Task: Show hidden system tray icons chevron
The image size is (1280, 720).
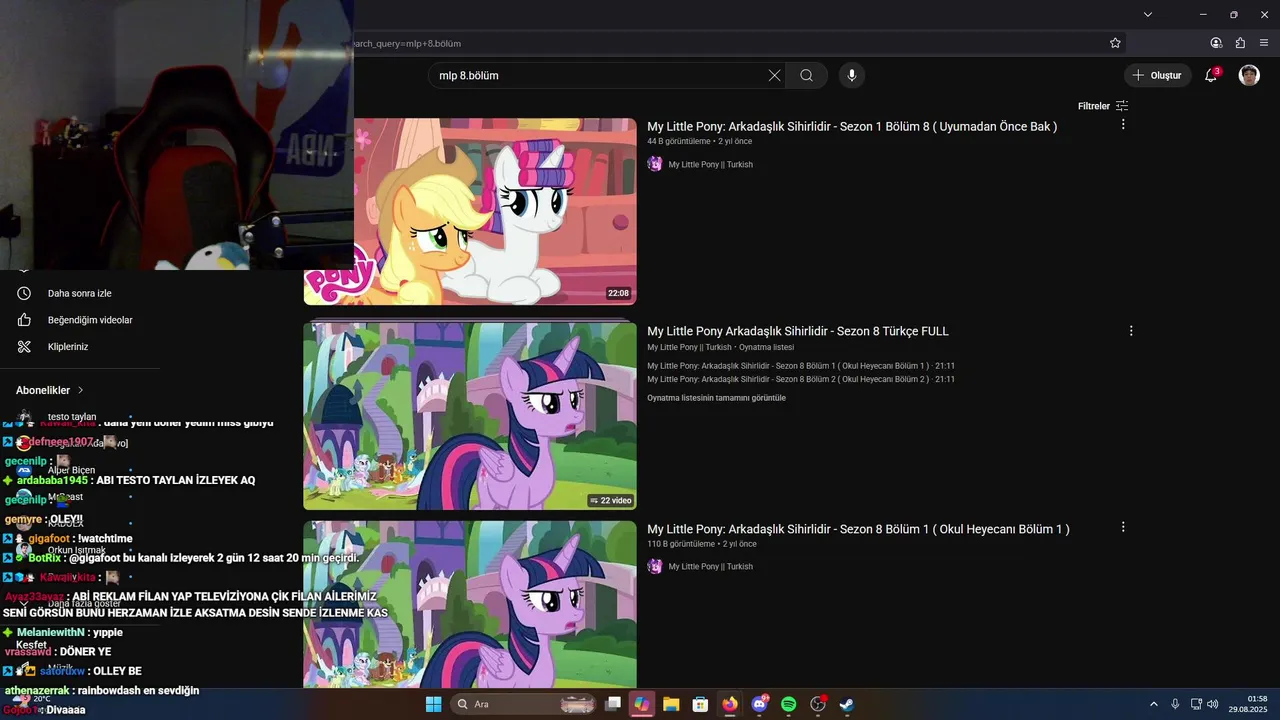Action: point(1153,704)
